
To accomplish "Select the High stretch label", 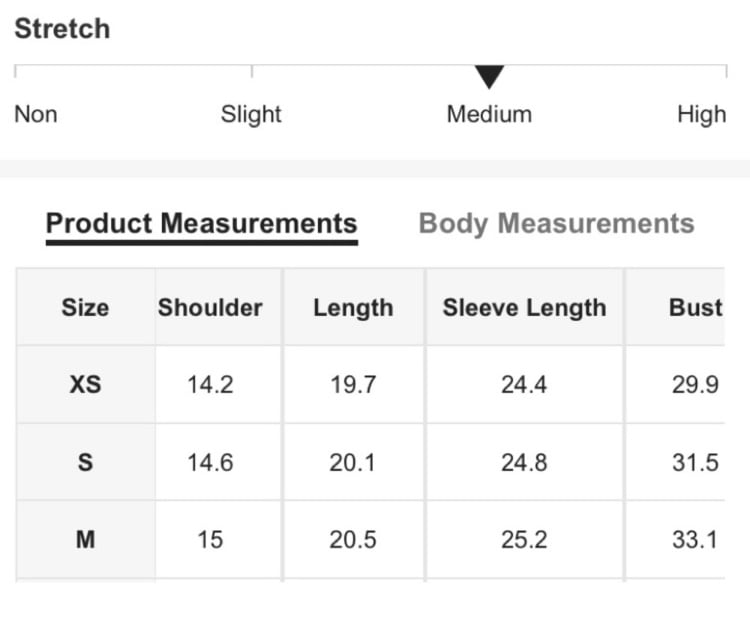I will coord(702,115).
